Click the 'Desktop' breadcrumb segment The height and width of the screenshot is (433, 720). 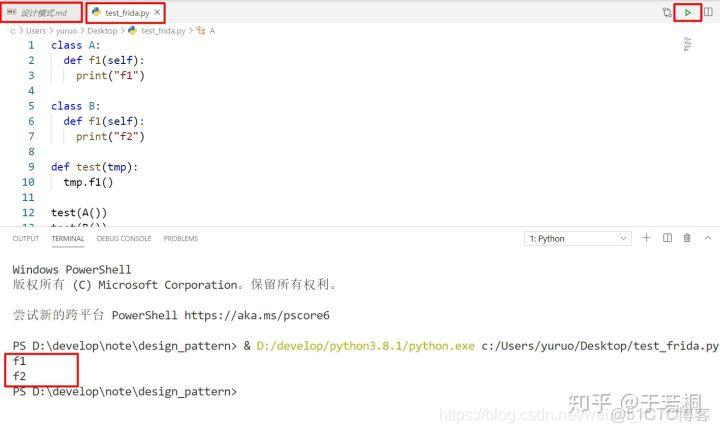102,31
